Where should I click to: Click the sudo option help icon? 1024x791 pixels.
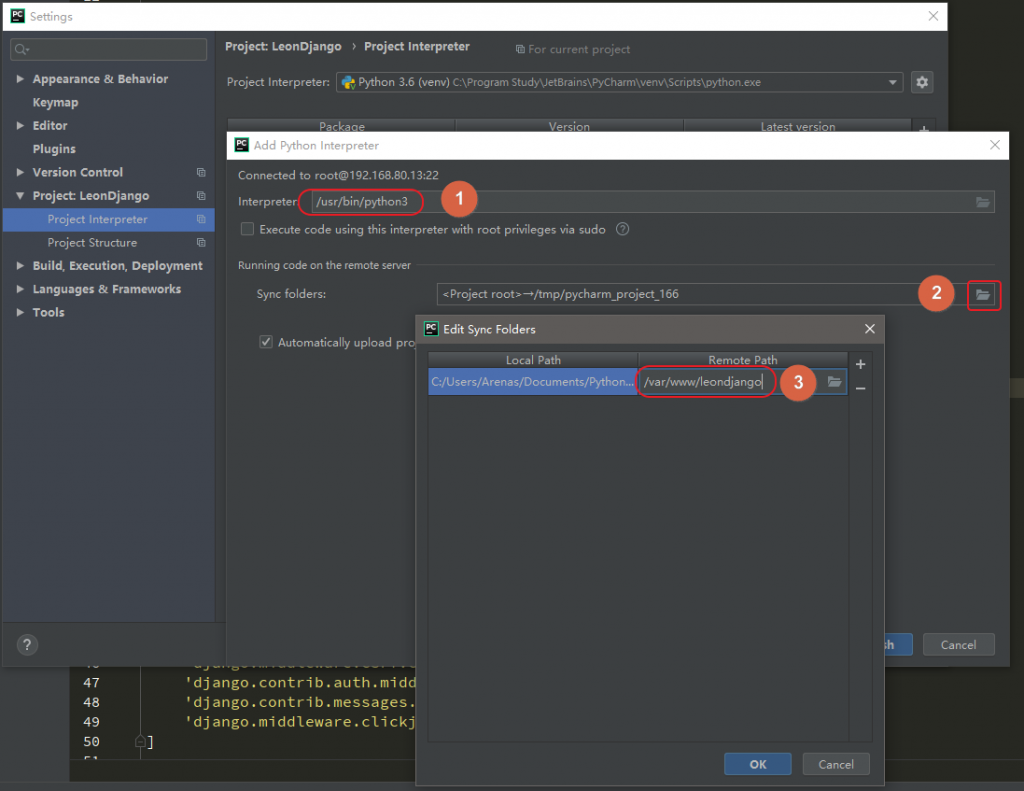(x=623, y=229)
